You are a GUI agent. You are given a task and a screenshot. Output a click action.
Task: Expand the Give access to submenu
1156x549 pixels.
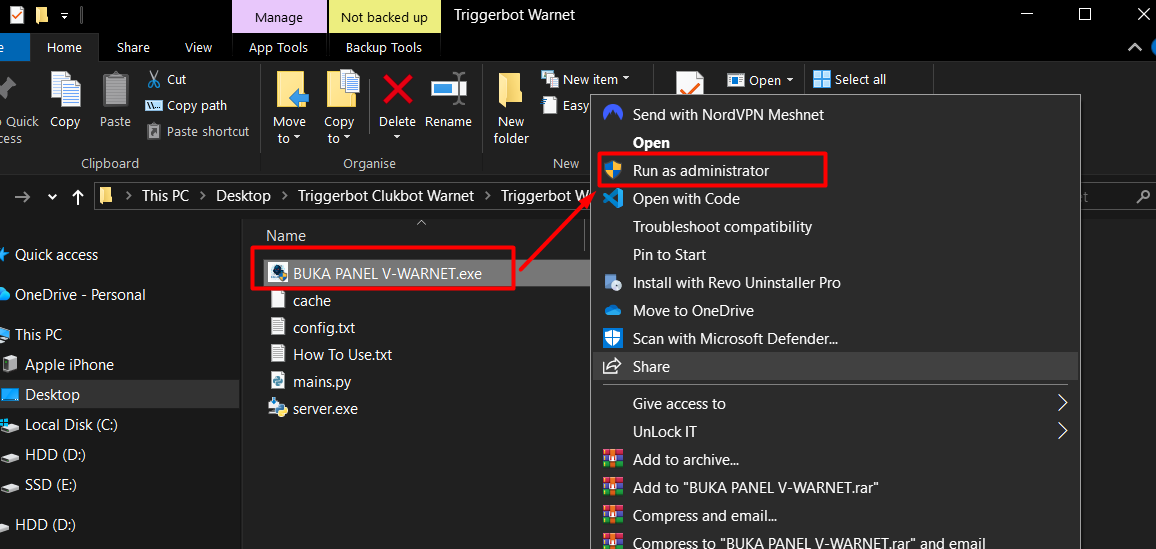click(679, 404)
